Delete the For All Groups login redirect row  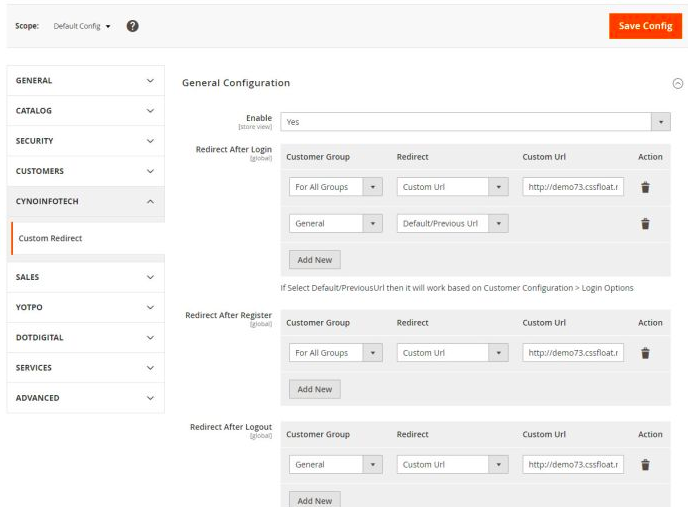pyautogui.click(x=645, y=187)
